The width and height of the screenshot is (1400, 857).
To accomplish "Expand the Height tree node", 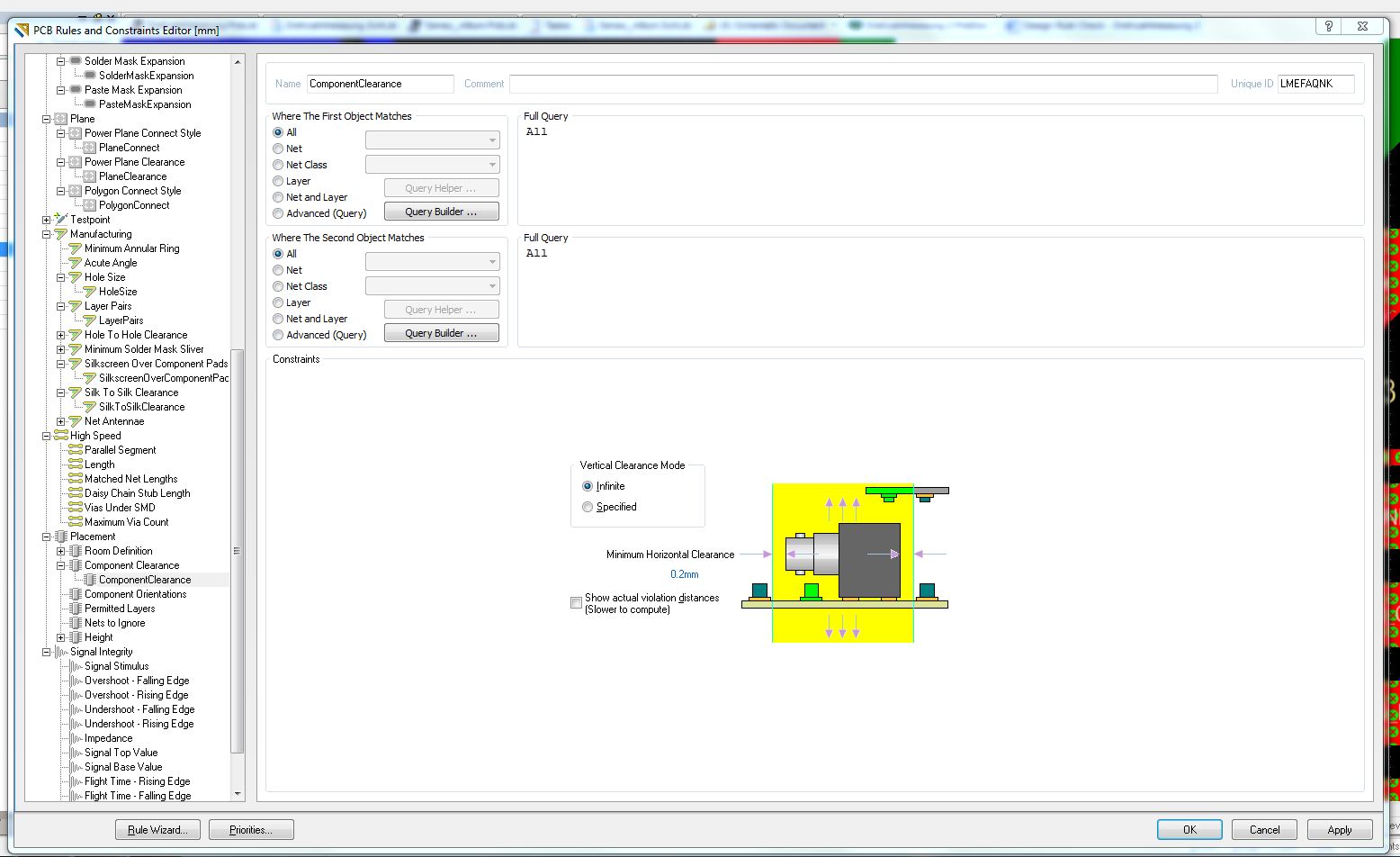I will 61,637.
